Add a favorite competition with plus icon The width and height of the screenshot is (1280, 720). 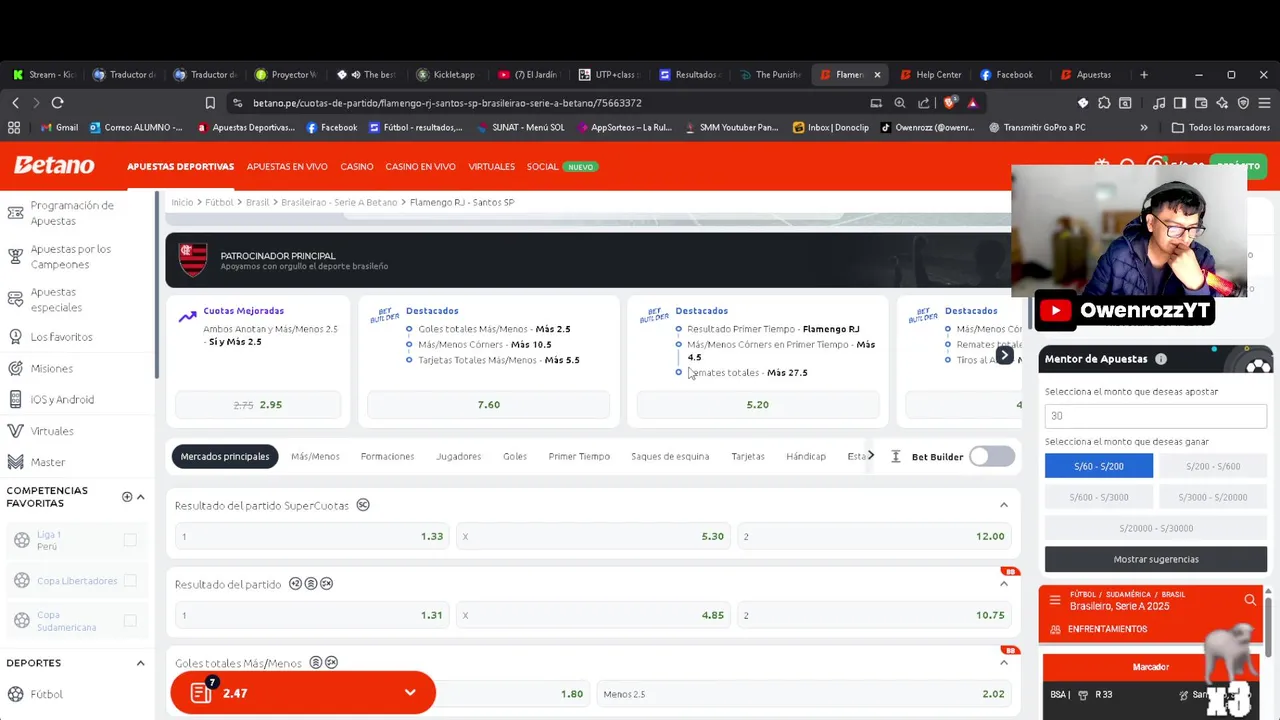point(127,497)
